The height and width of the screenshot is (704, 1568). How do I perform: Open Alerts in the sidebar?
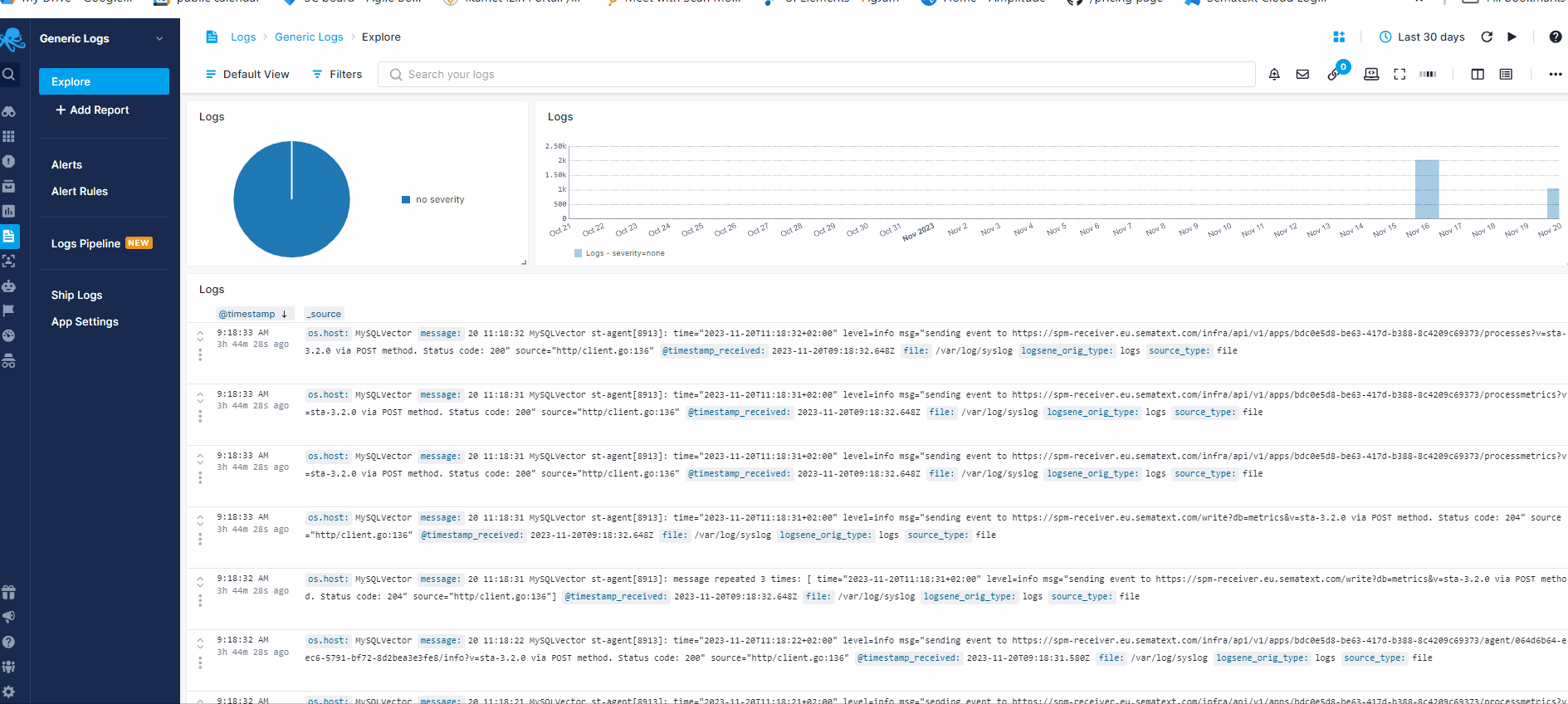pyautogui.click(x=66, y=165)
